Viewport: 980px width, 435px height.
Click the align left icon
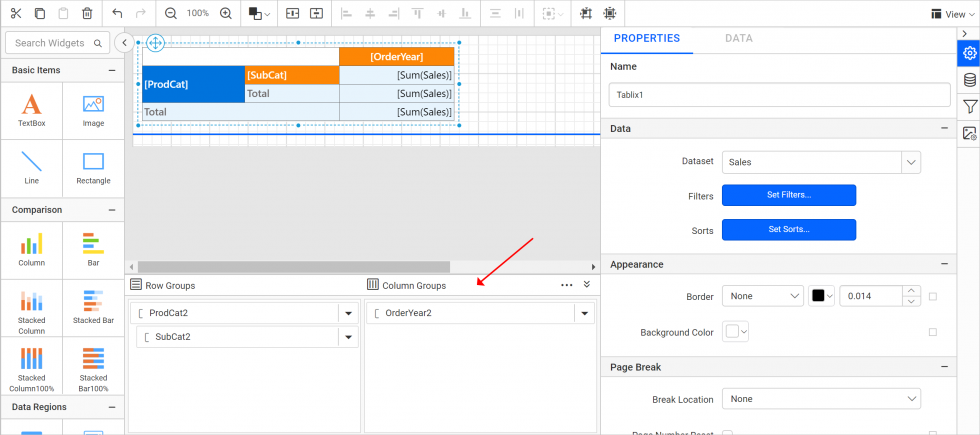coord(346,13)
